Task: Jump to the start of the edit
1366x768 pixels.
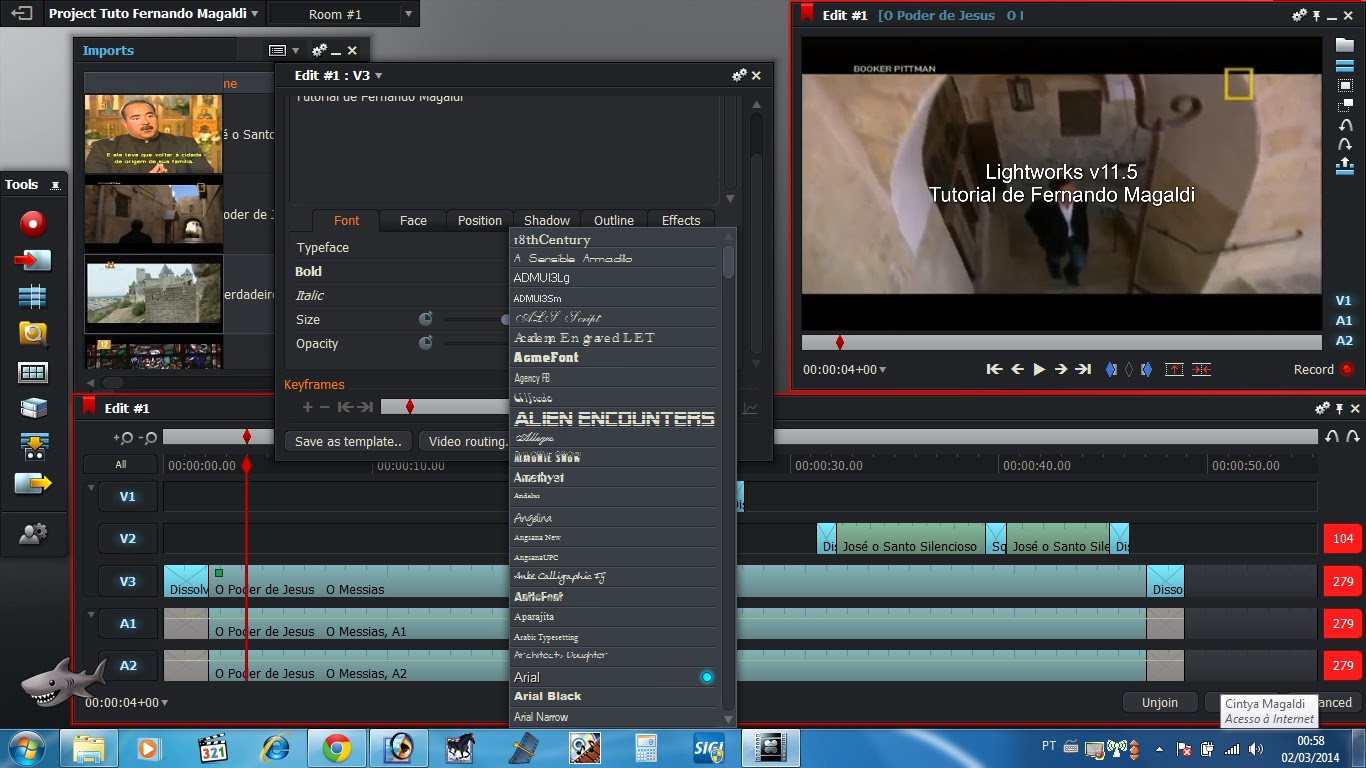Action: [994, 369]
